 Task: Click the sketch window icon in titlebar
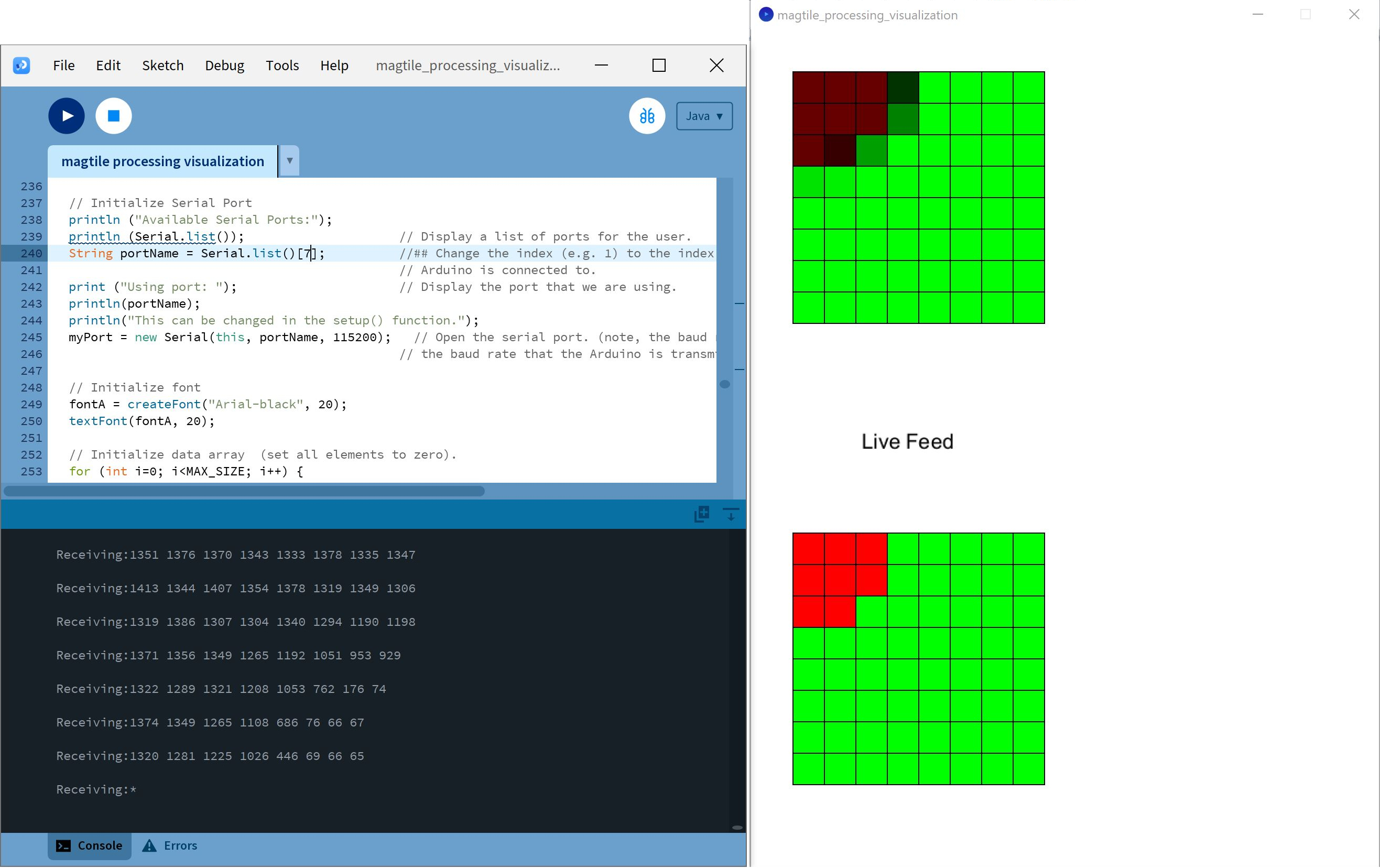766,15
